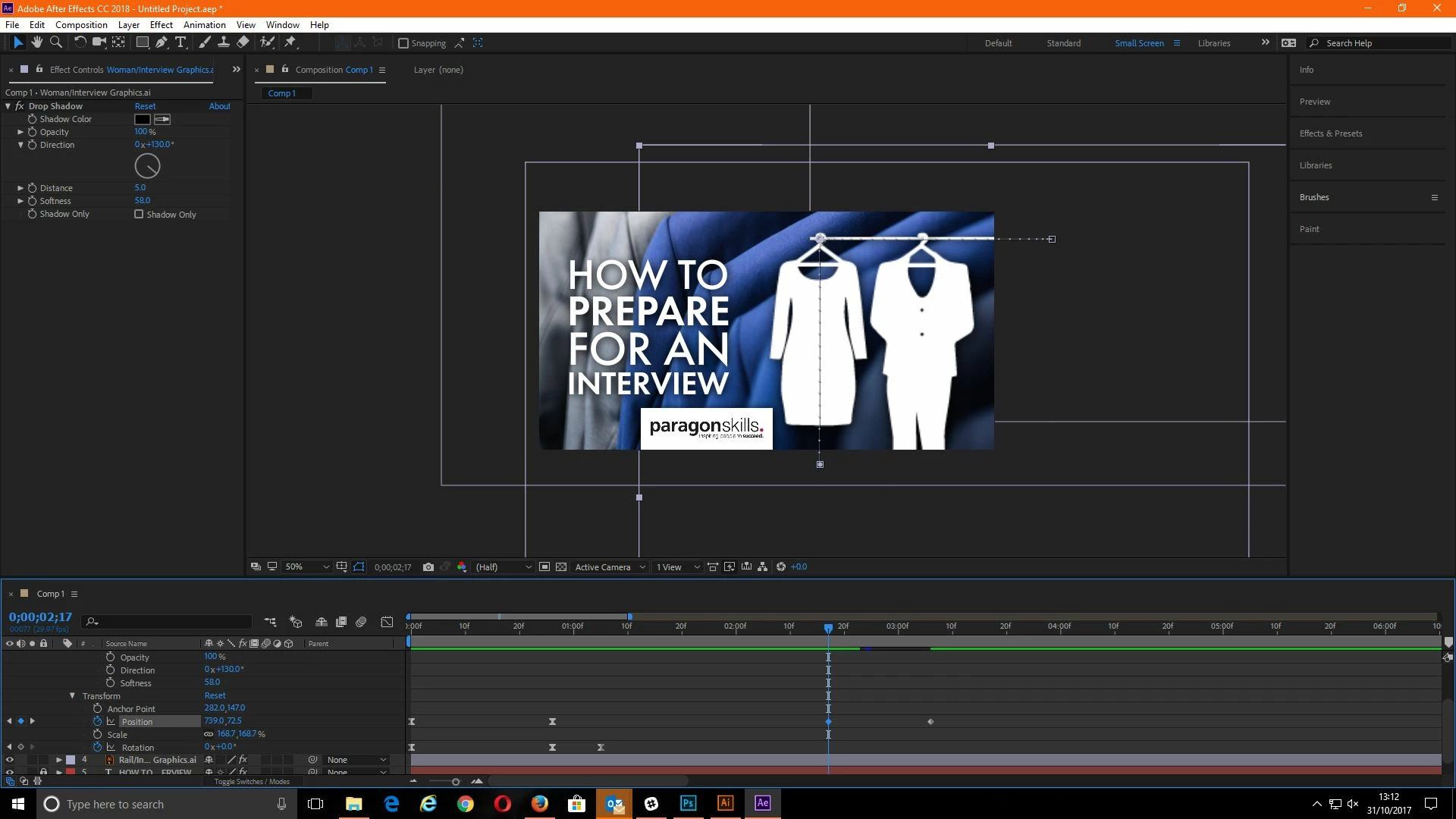Open the graph editor icon in timeline
Image resolution: width=1456 pixels, height=819 pixels.
[x=387, y=622]
